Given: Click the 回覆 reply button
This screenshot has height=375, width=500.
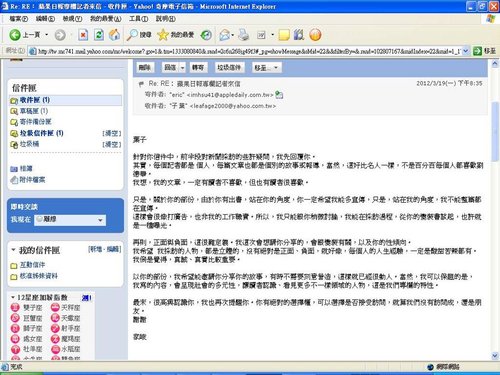Looking at the screenshot, I should pos(170,68).
